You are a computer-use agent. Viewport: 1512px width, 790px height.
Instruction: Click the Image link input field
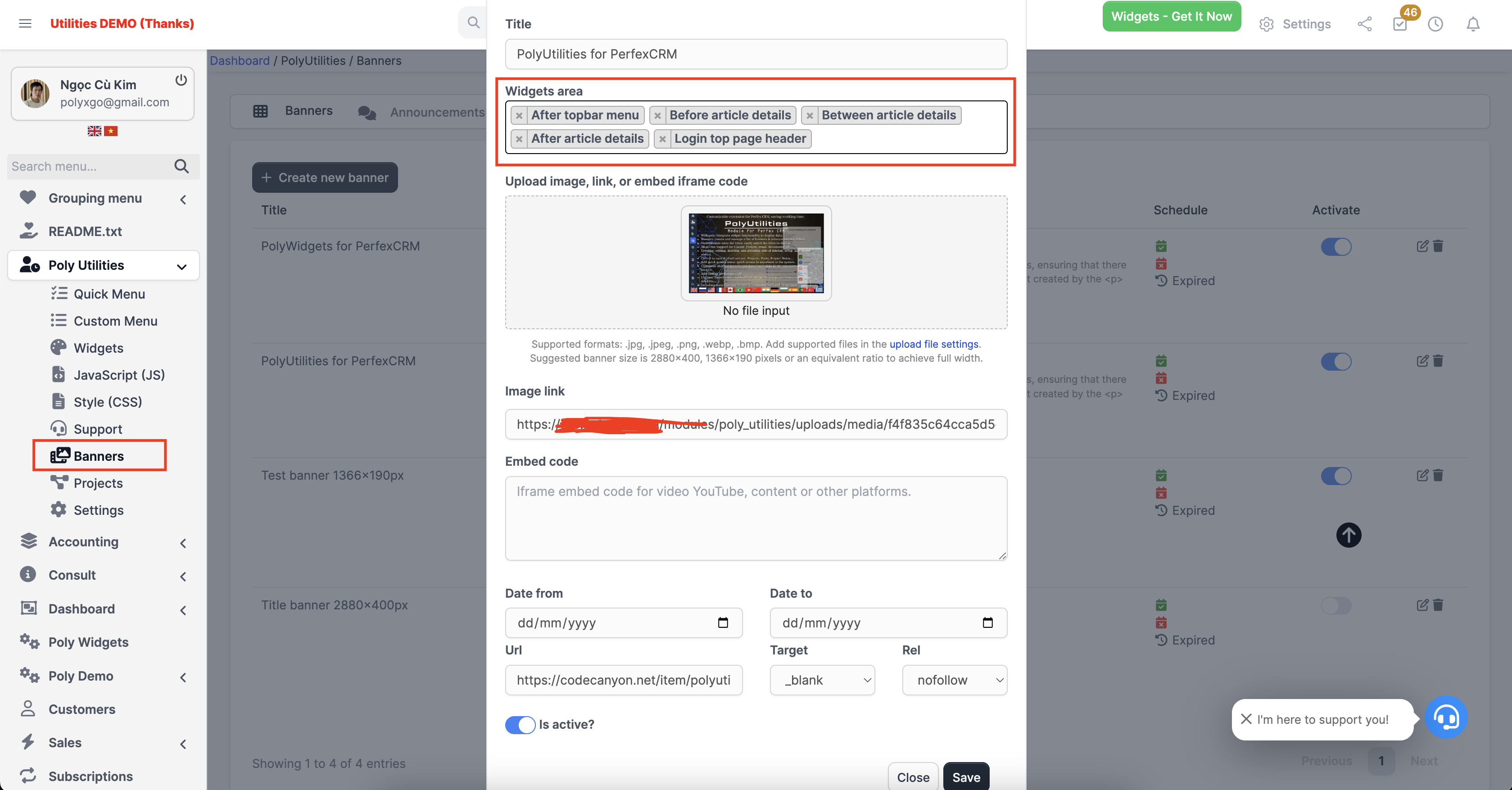(x=756, y=424)
